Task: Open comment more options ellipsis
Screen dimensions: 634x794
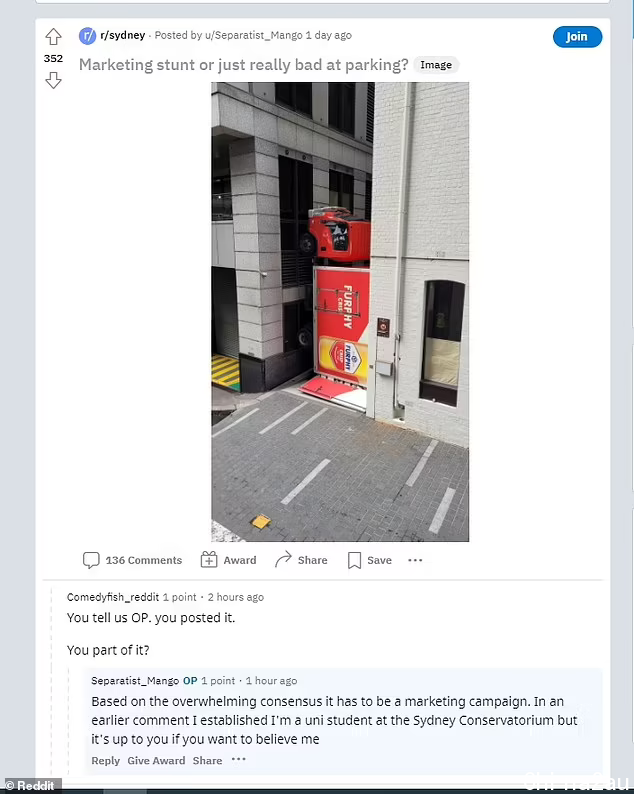Action: pyautogui.click(x=239, y=759)
